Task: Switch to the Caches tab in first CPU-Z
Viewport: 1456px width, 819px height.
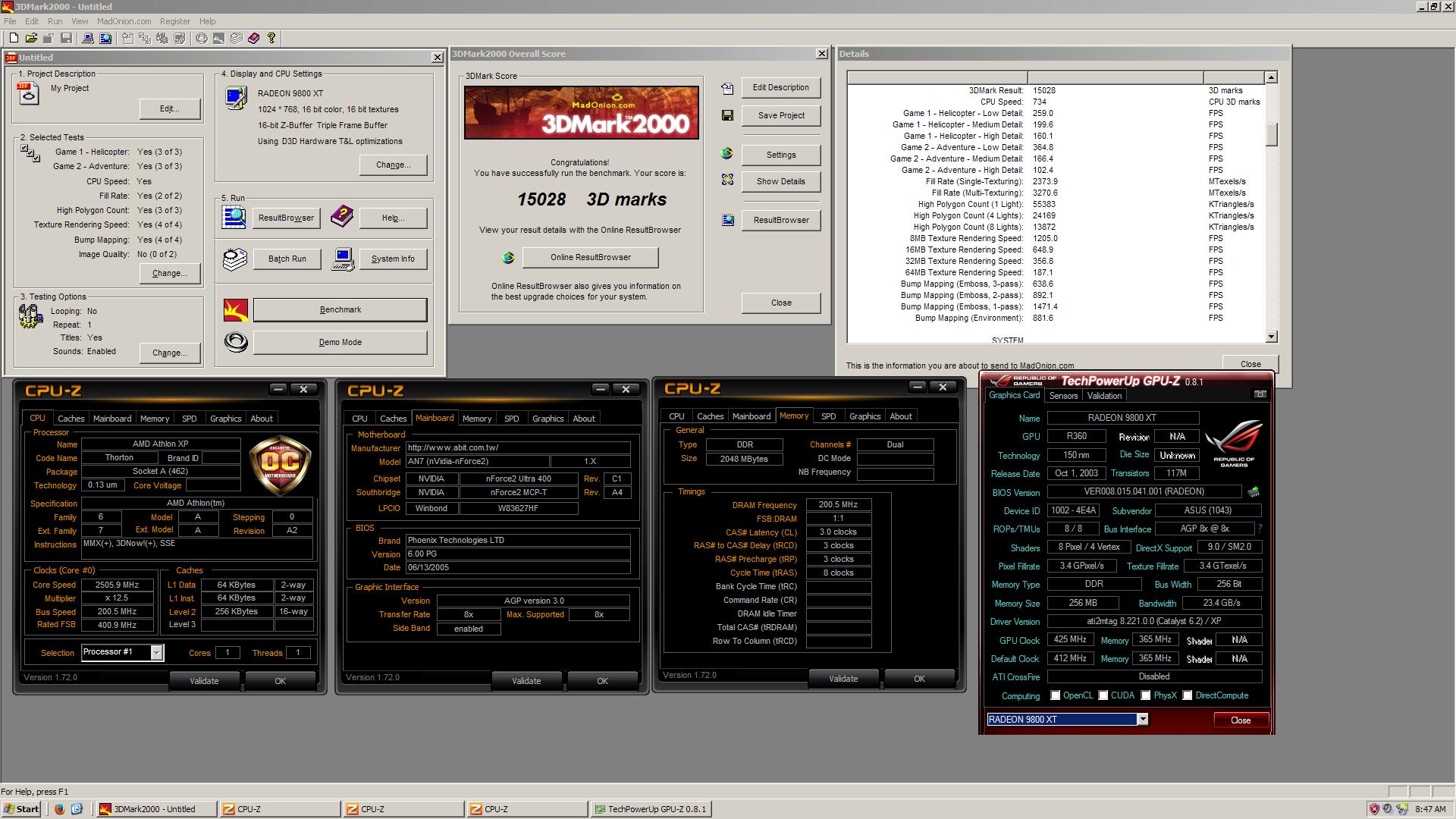Action: pyautogui.click(x=71, y=419)
